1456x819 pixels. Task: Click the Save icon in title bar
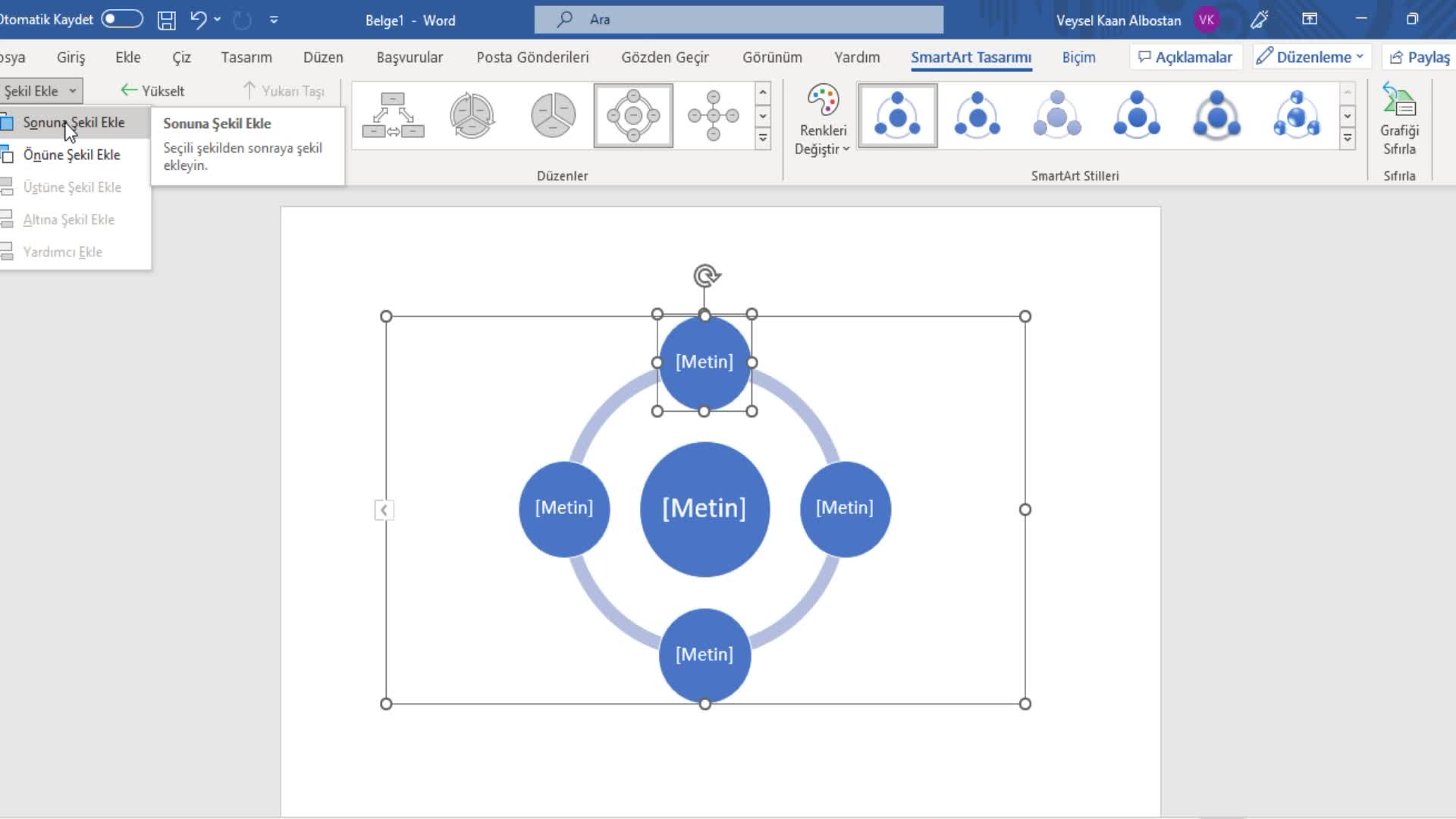(166, 20)
